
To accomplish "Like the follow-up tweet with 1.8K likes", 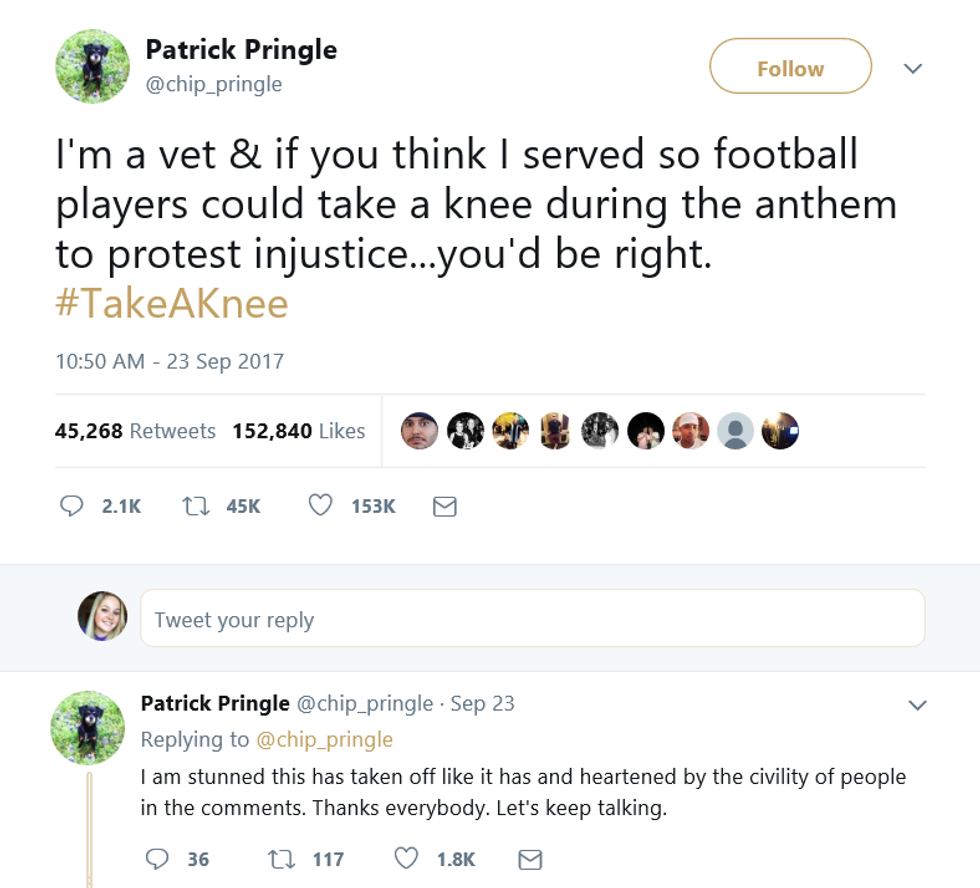I will click(x=405, y=859).
